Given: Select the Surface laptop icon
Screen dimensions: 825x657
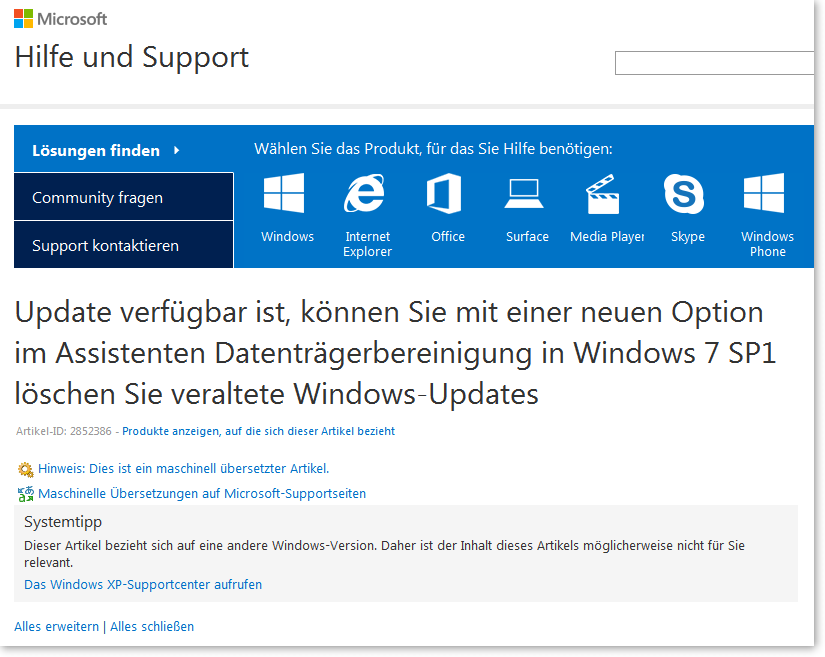Looking at the screenshot, I should coord(524,192).
